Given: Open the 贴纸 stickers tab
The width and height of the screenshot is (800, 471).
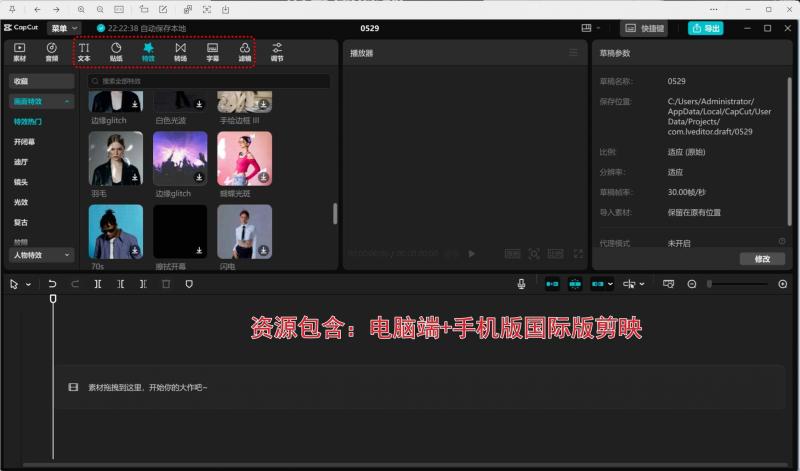Looking at the screenshot, I should coord(116,52).
